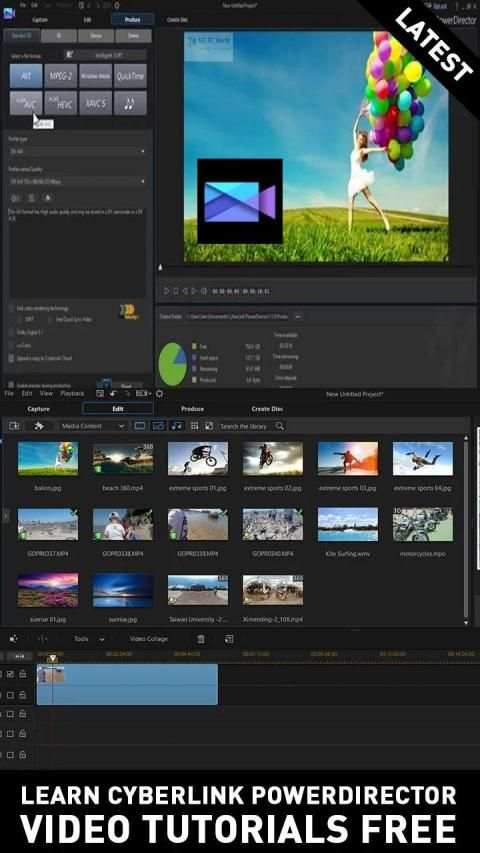480x853 pixels.
Task: Choose the MPEG-2 output format
Action: tap(60, 76)
